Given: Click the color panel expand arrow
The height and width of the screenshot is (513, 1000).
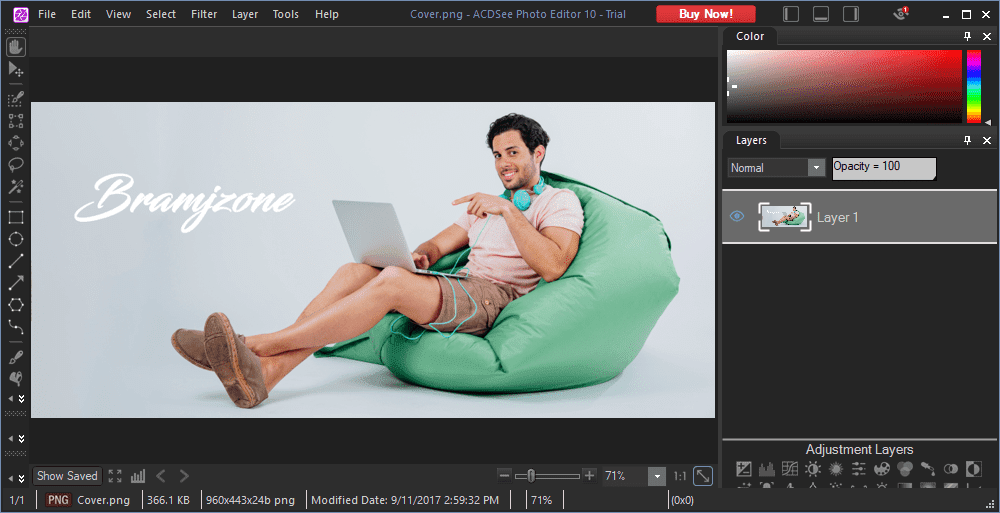Looking at the screenshot, I should (x=988, y=122).
